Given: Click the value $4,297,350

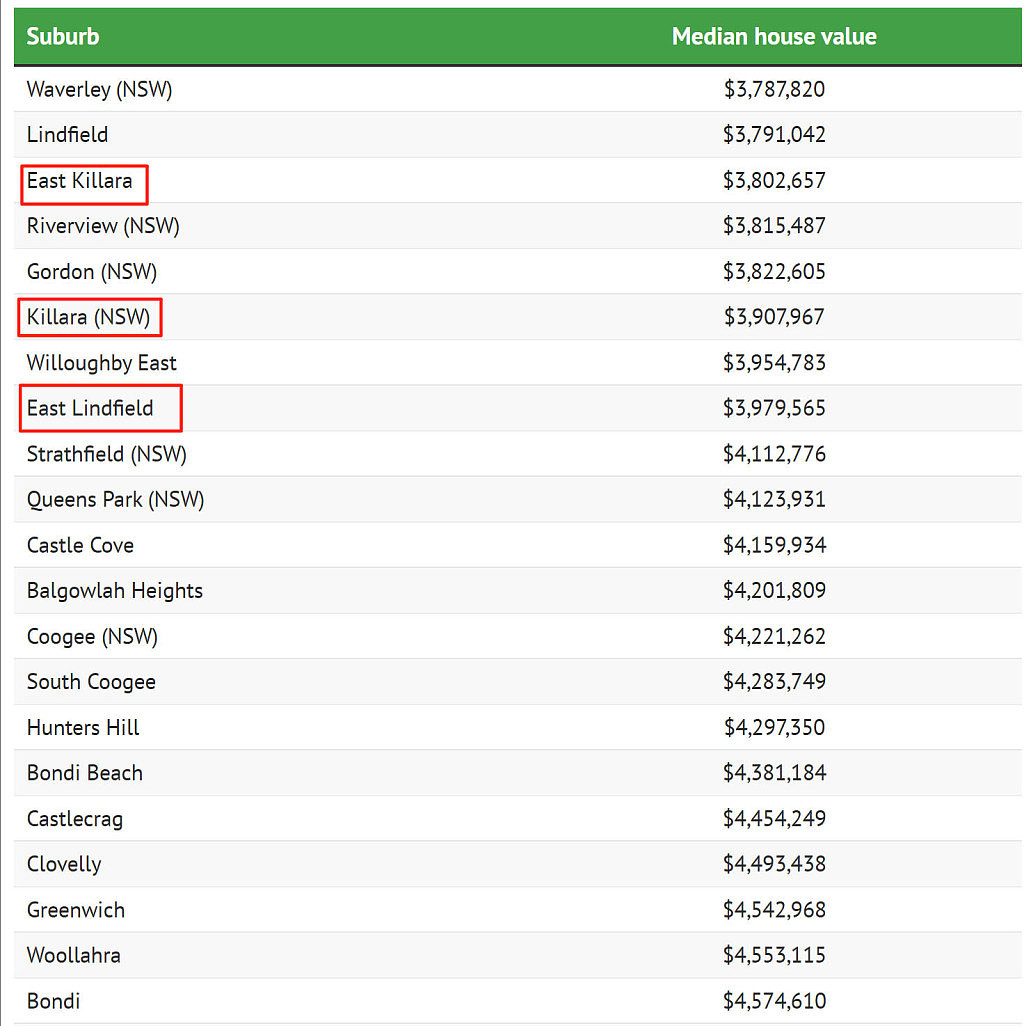Looking at the screenshot, I should (x=774, y=728).
